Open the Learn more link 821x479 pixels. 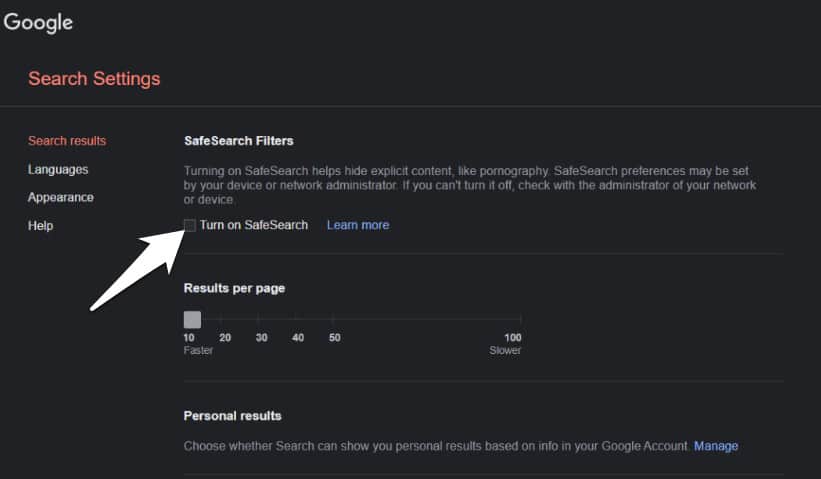358,225
